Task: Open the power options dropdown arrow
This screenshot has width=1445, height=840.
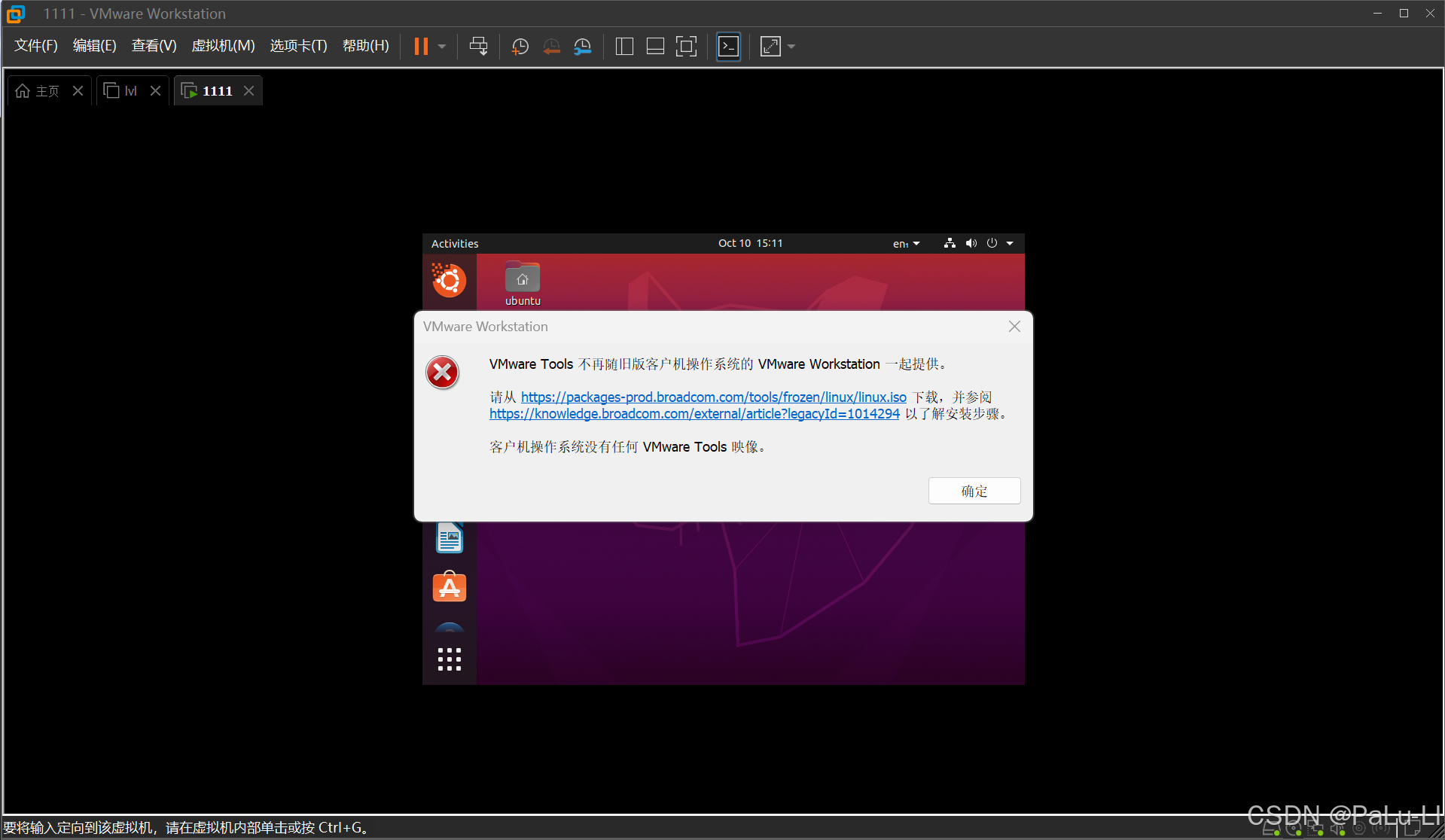Action: coord(442,47)
